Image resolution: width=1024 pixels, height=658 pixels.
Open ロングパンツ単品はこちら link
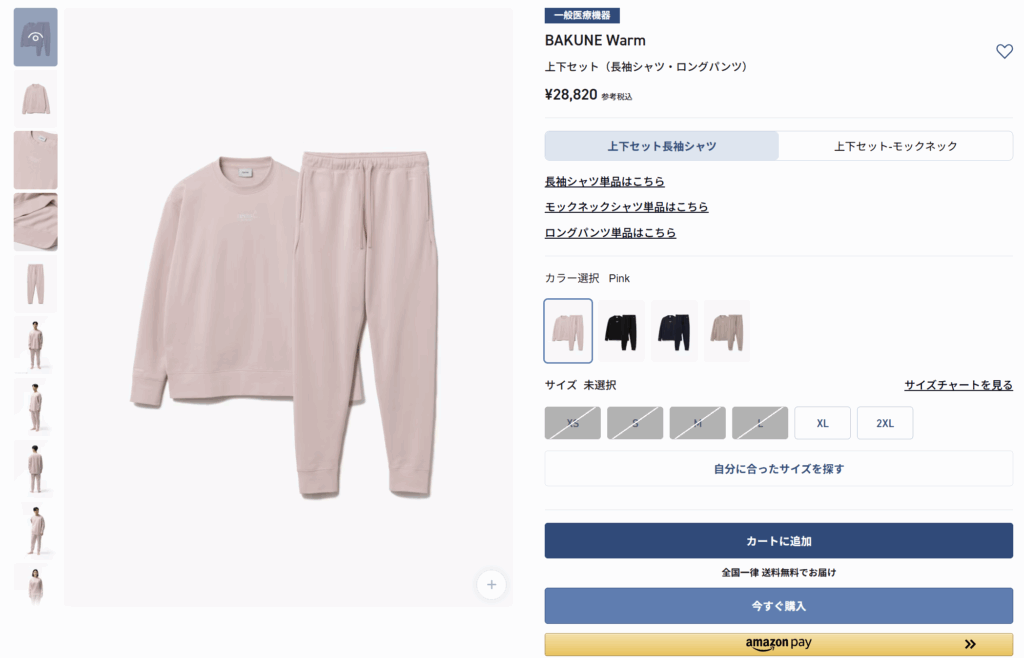(611, 232)
